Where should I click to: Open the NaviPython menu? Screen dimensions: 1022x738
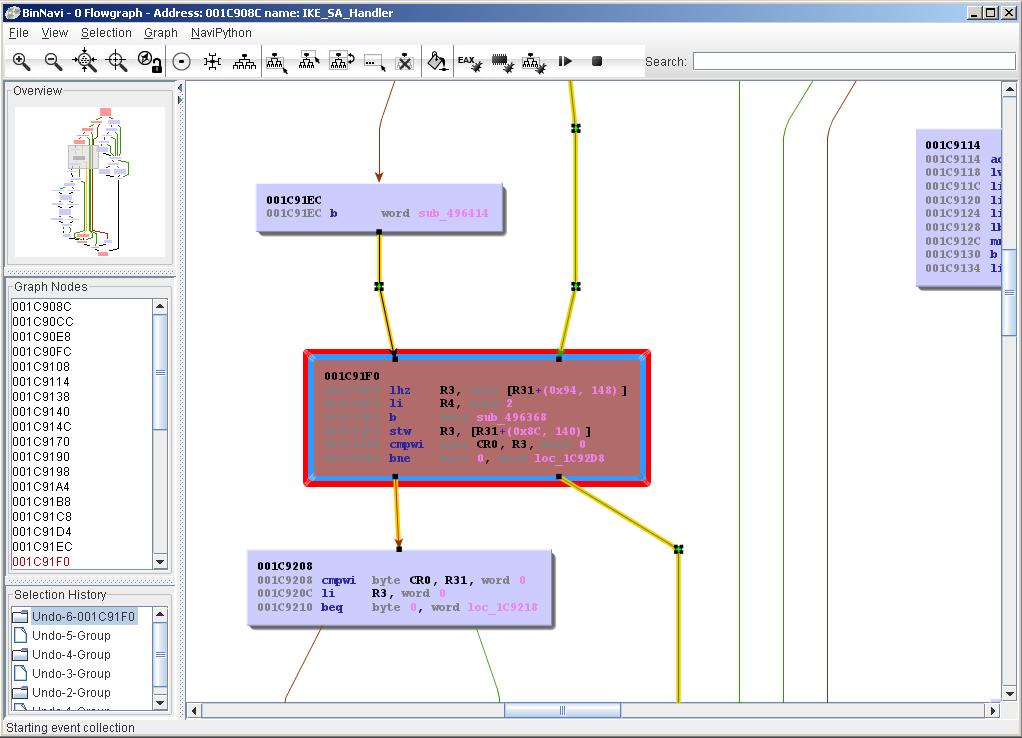click(221, 33)
